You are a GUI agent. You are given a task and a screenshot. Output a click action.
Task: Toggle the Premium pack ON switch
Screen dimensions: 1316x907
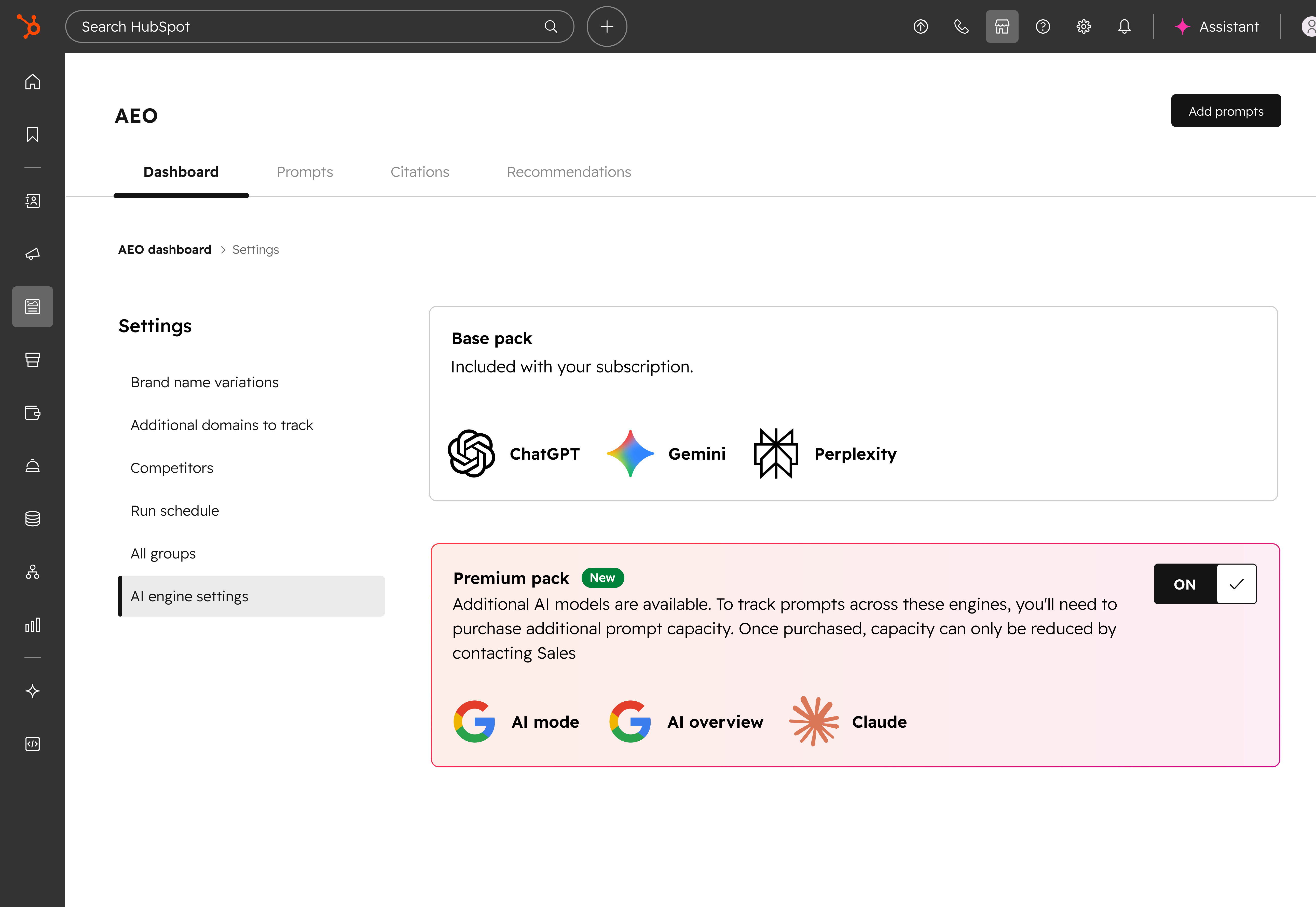(x=1205, y=584)
